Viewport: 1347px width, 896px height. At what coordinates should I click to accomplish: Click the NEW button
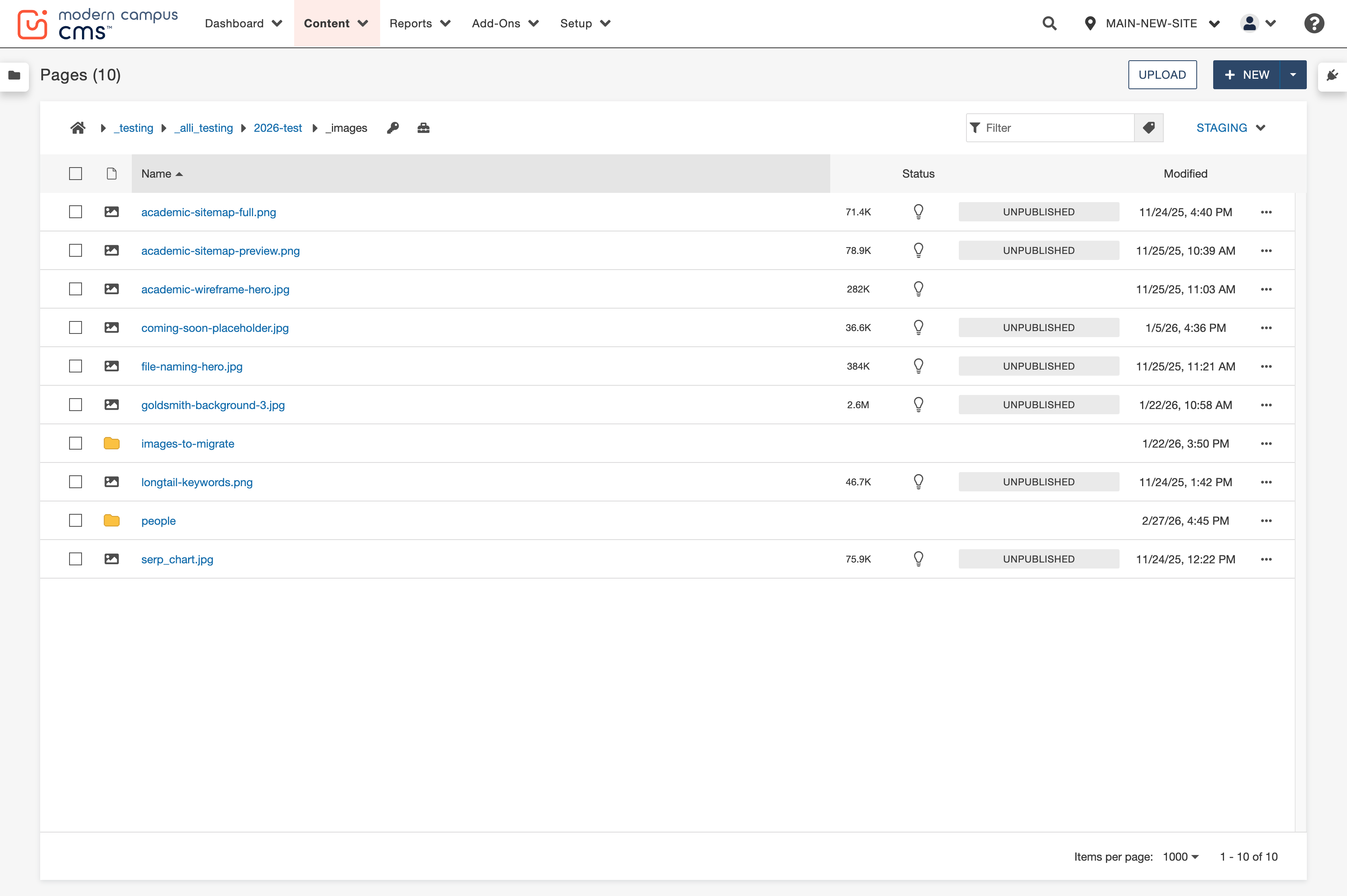pos(1247,75)
